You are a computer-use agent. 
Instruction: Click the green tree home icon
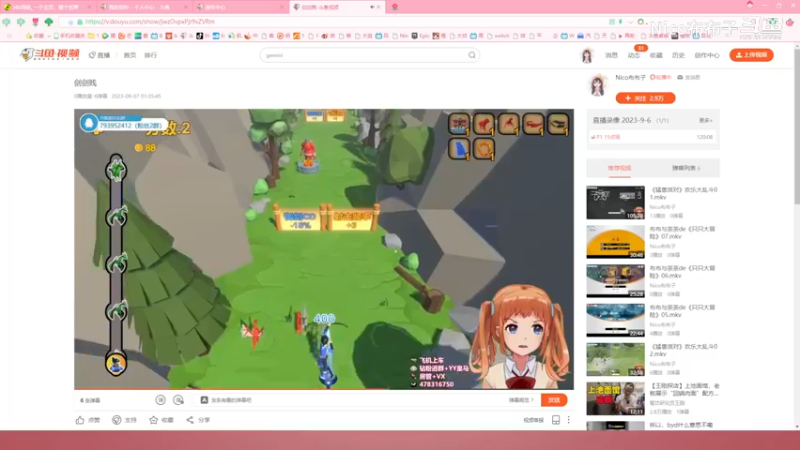pos(49,22)
